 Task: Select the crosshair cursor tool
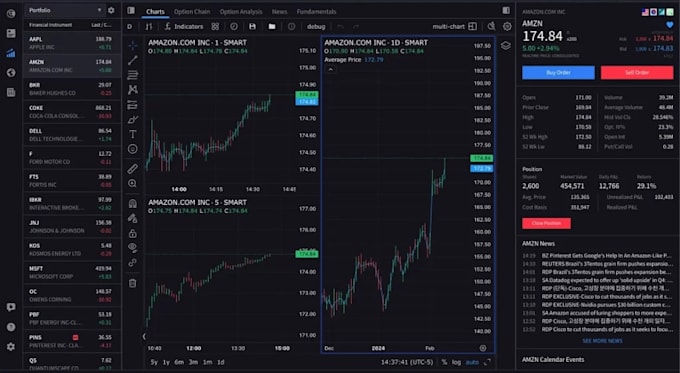(x=133, y=46)
